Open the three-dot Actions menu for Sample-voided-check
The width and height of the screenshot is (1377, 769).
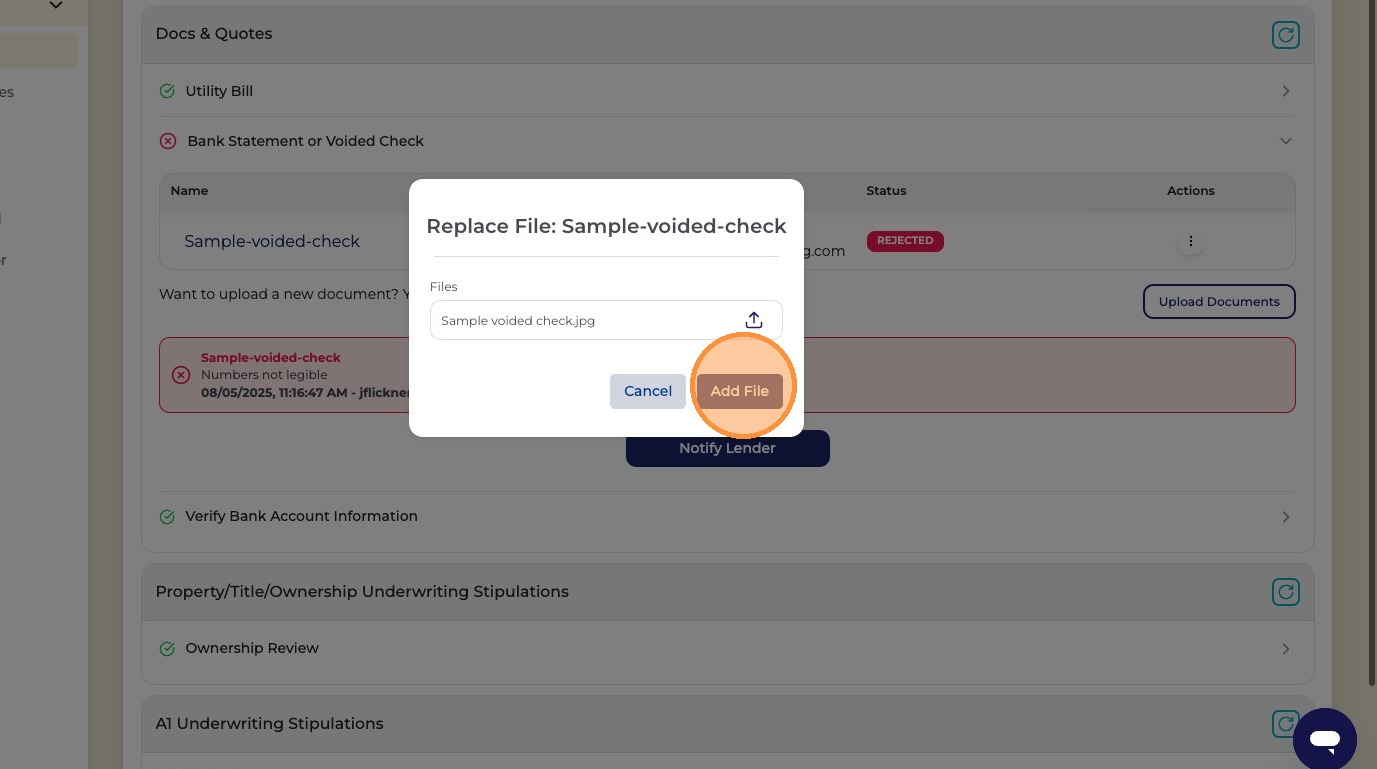click(x=1190, y=241)
